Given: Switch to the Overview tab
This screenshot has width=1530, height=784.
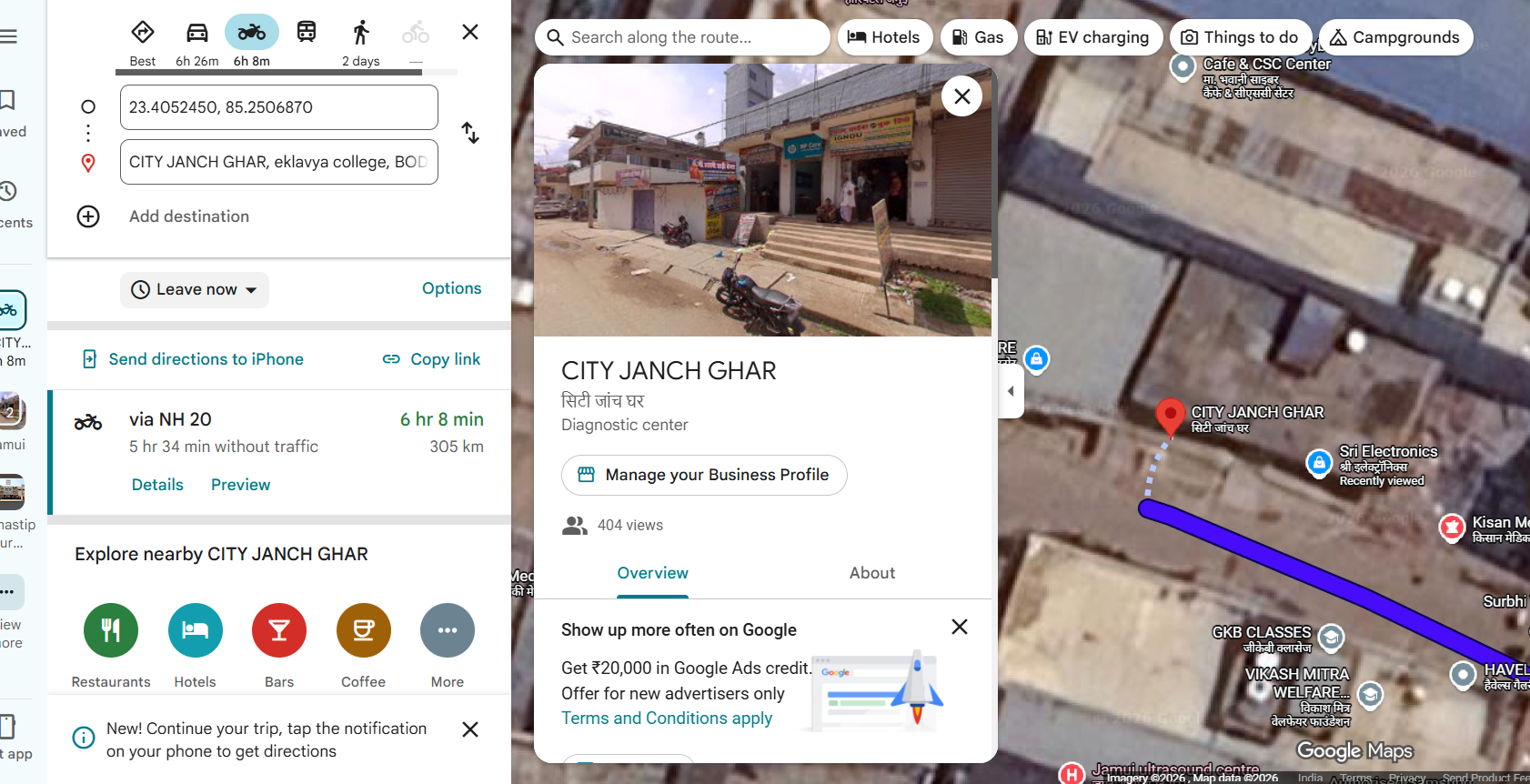Looking at the screenshot, I should pyautogui.click(x=652, y=573).
